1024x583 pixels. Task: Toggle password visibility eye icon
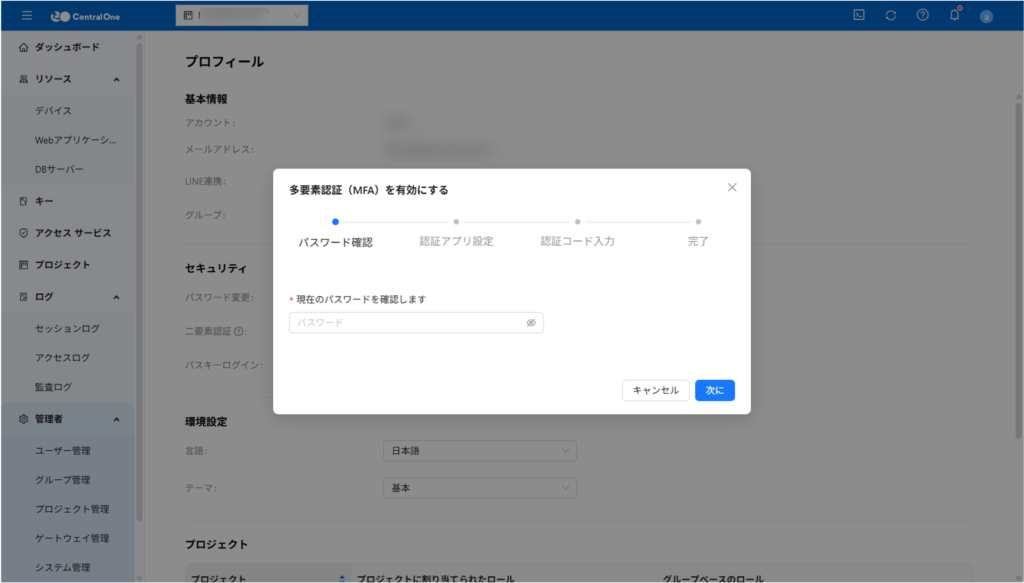point(531,323)
